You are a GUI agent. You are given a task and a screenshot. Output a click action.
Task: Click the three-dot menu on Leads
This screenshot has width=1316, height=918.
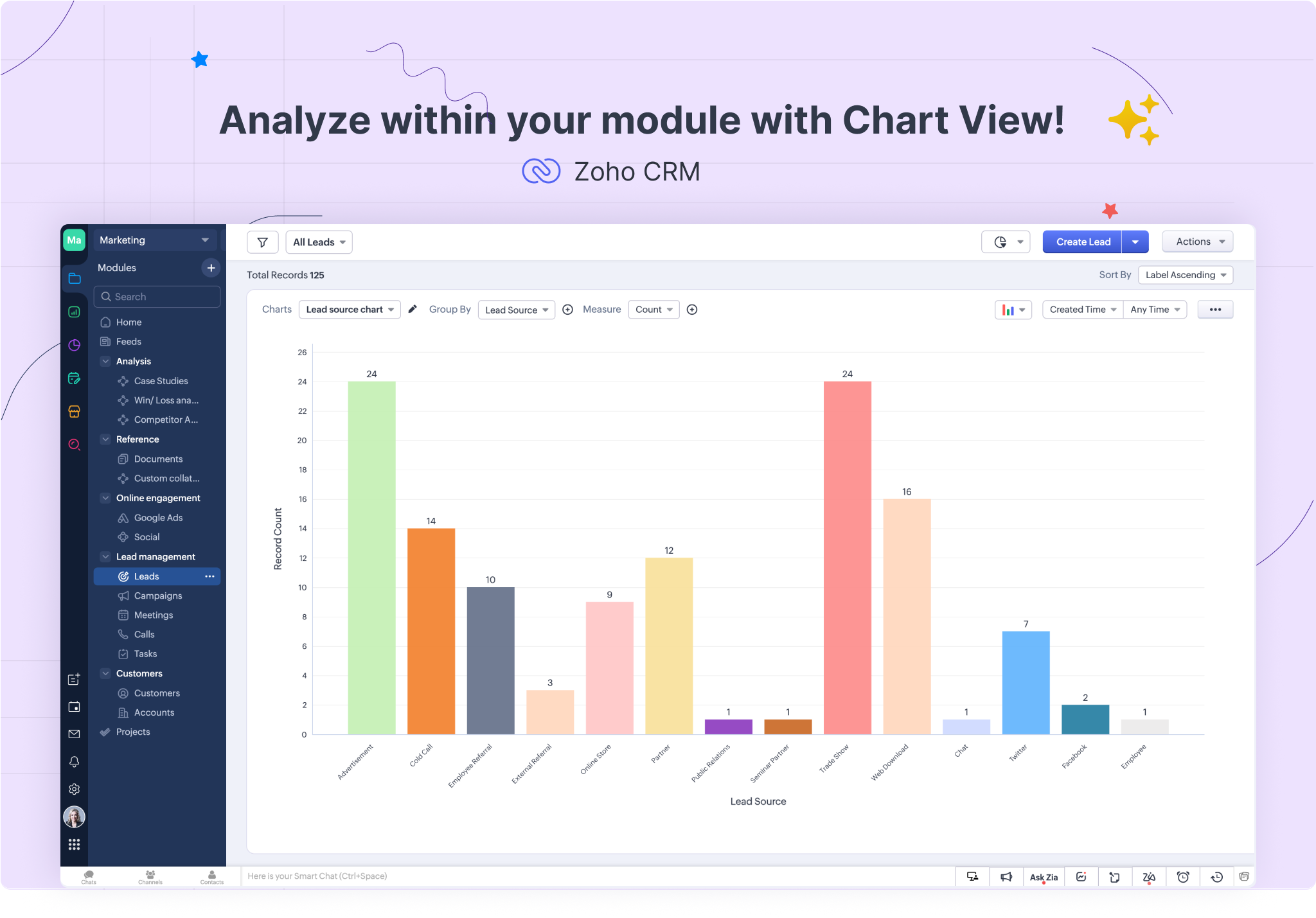[x=209, y=576]
